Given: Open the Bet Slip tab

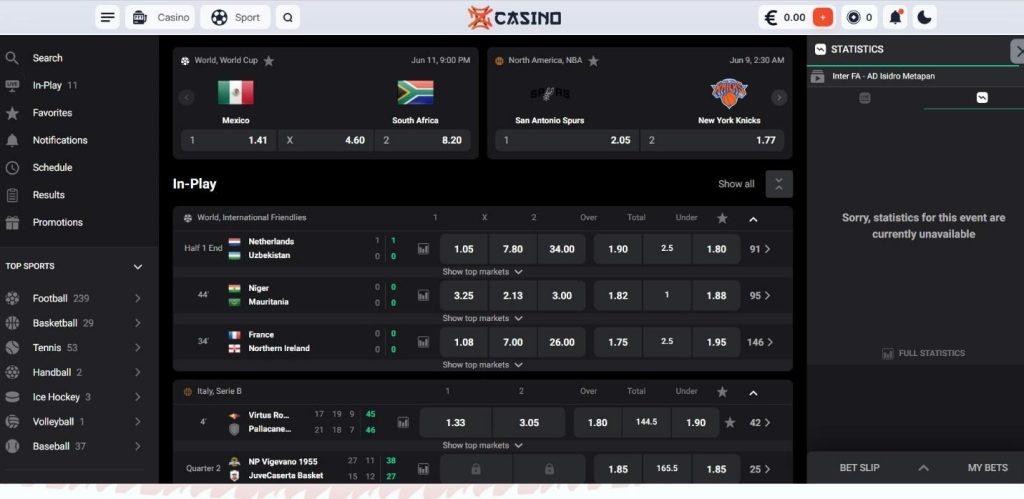Looking at the screenshot, I should [859, 468].
